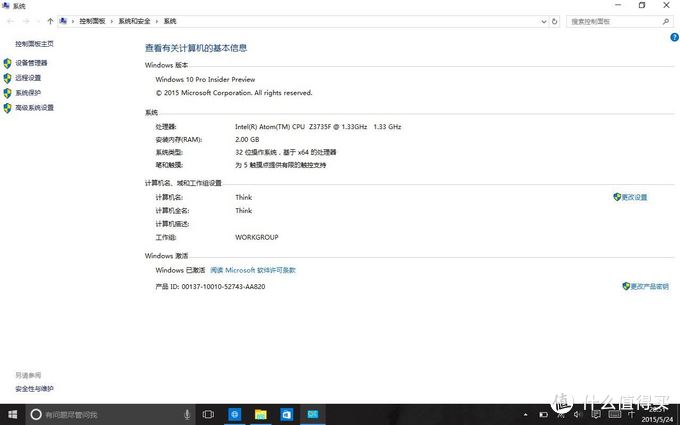Image resolution: width=680 pixels, height=425 pixels.
Task: Open the Windows Start menu
Action: (x=13, y=414)
